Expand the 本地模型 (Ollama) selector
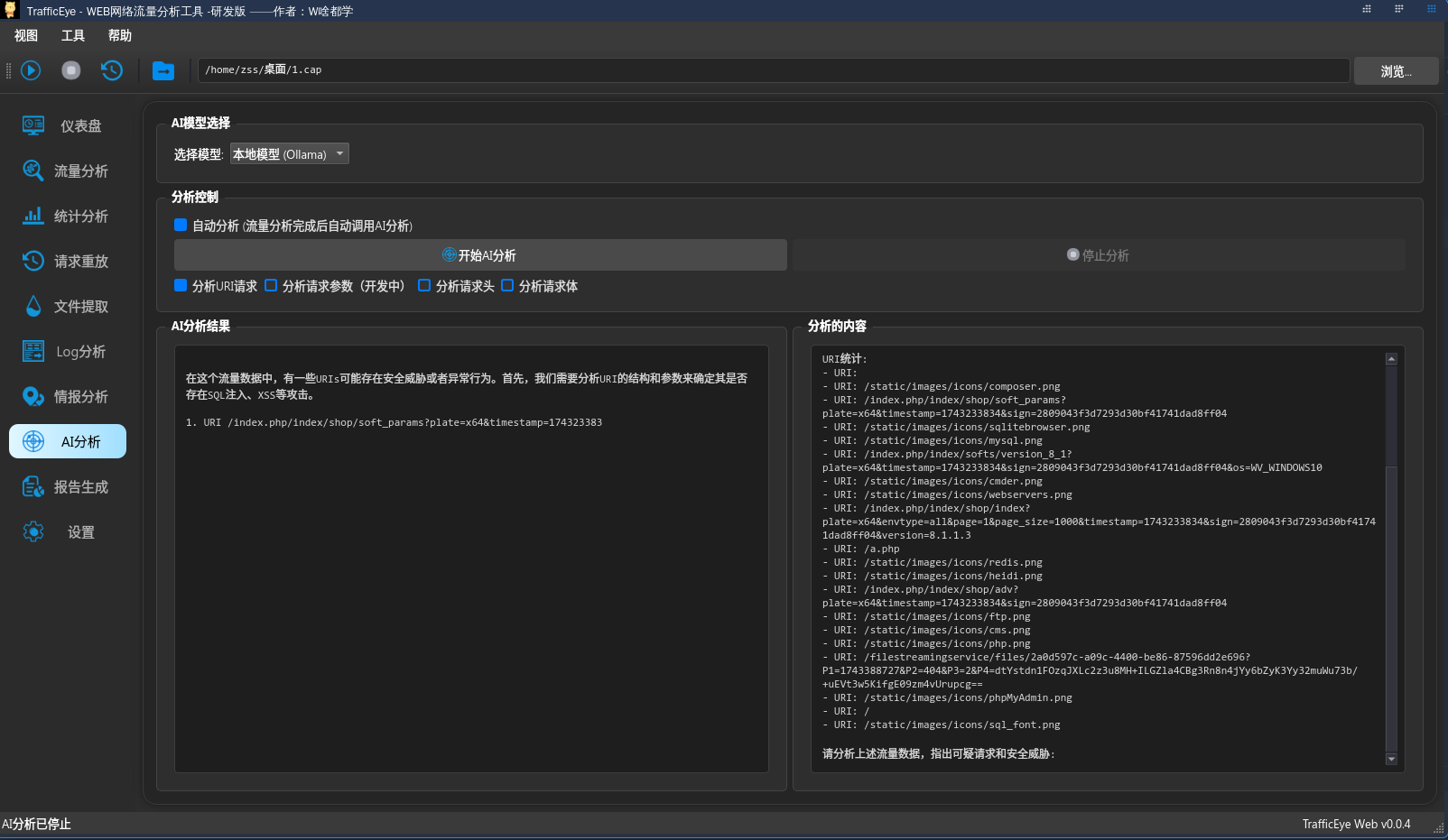 [289, 153]
